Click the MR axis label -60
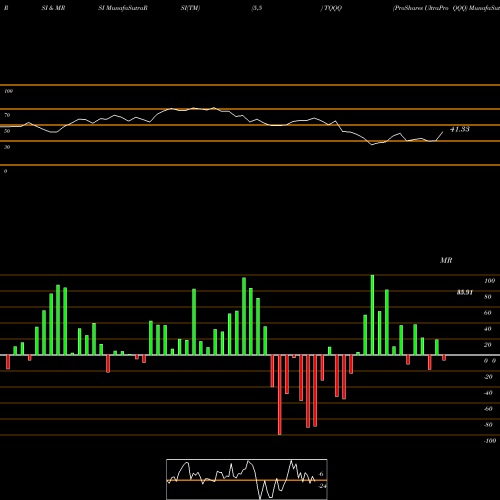 [488, 409]
